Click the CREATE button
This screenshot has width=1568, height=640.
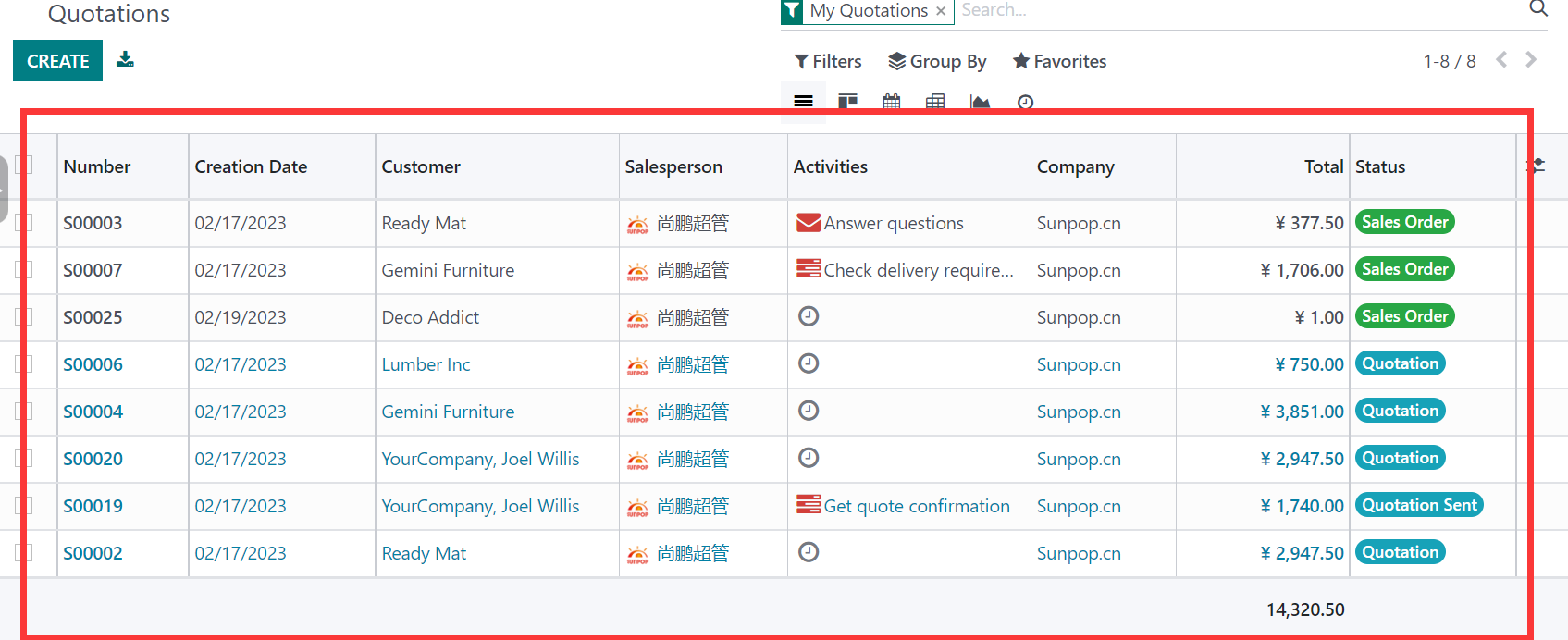(57, 61)
